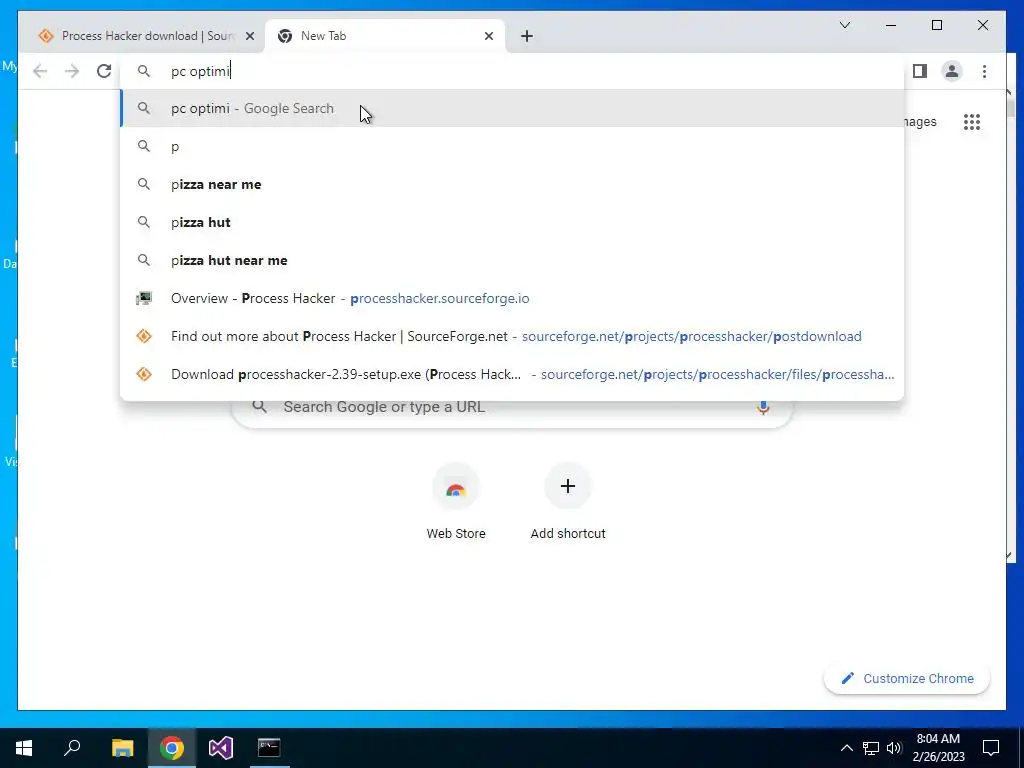
Task: Select the New Tab tab
Action: tap(385, 36)
